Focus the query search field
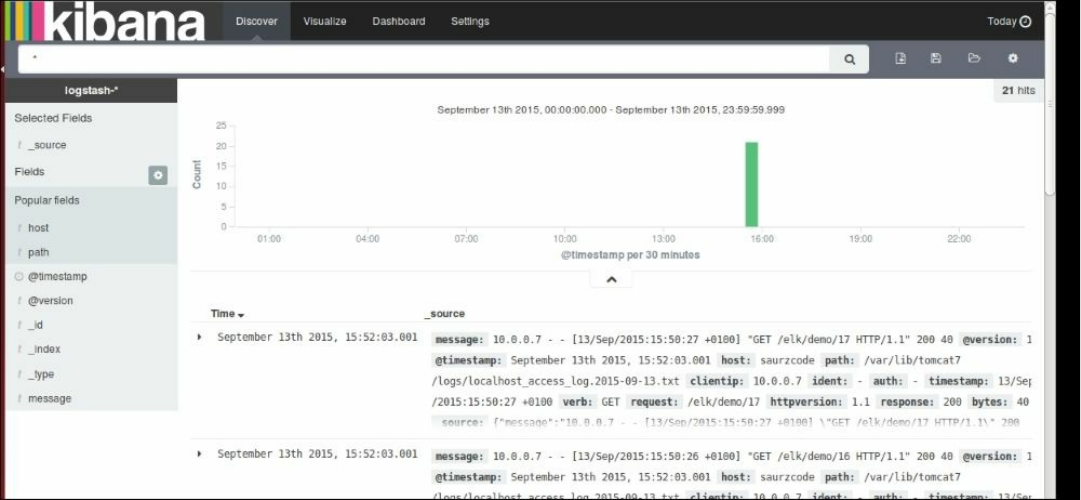This screenshot has height=500, width=1081. click(x=424, y=59)
